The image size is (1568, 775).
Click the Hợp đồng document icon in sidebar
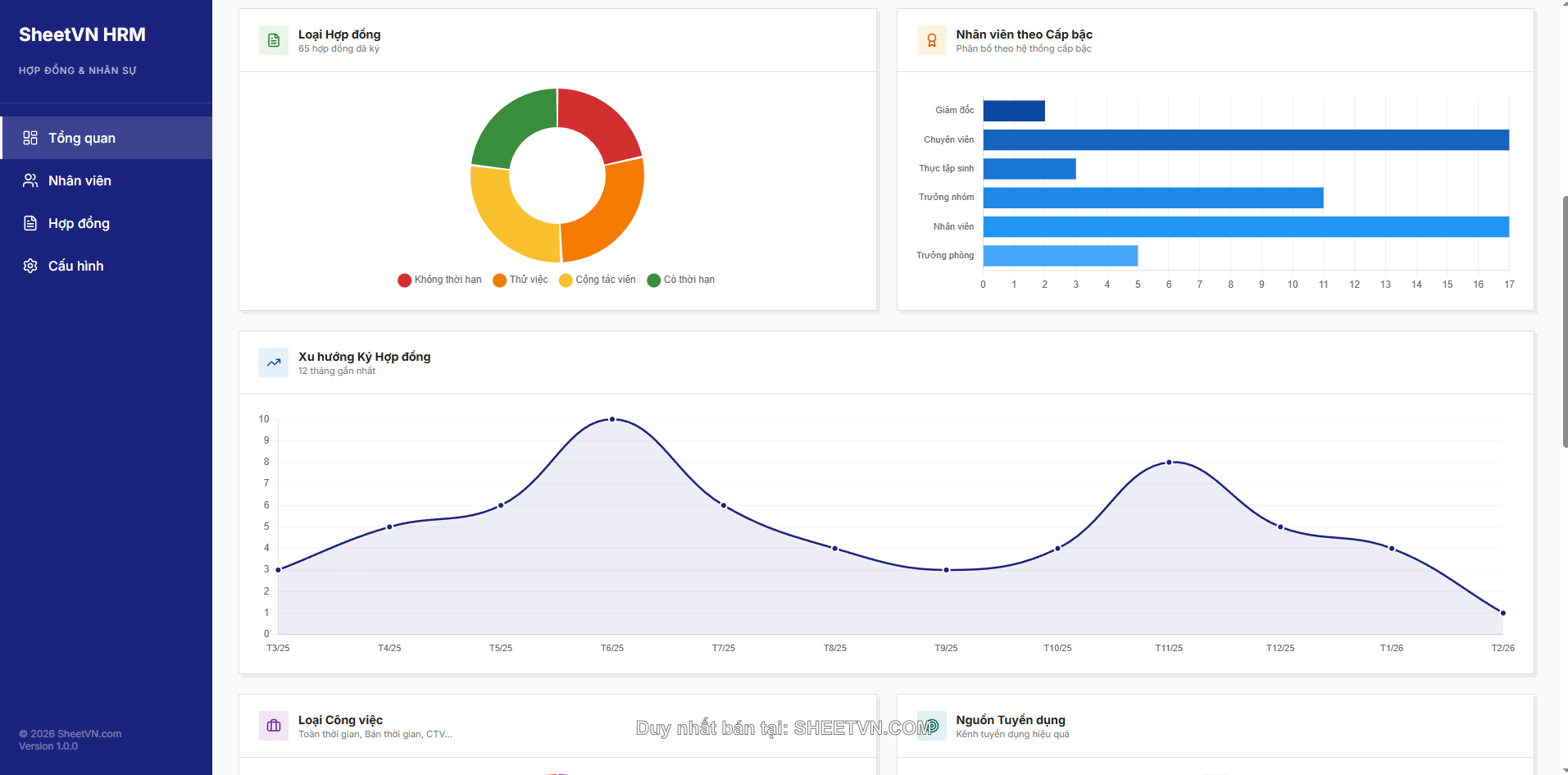[x=30, y=223]
